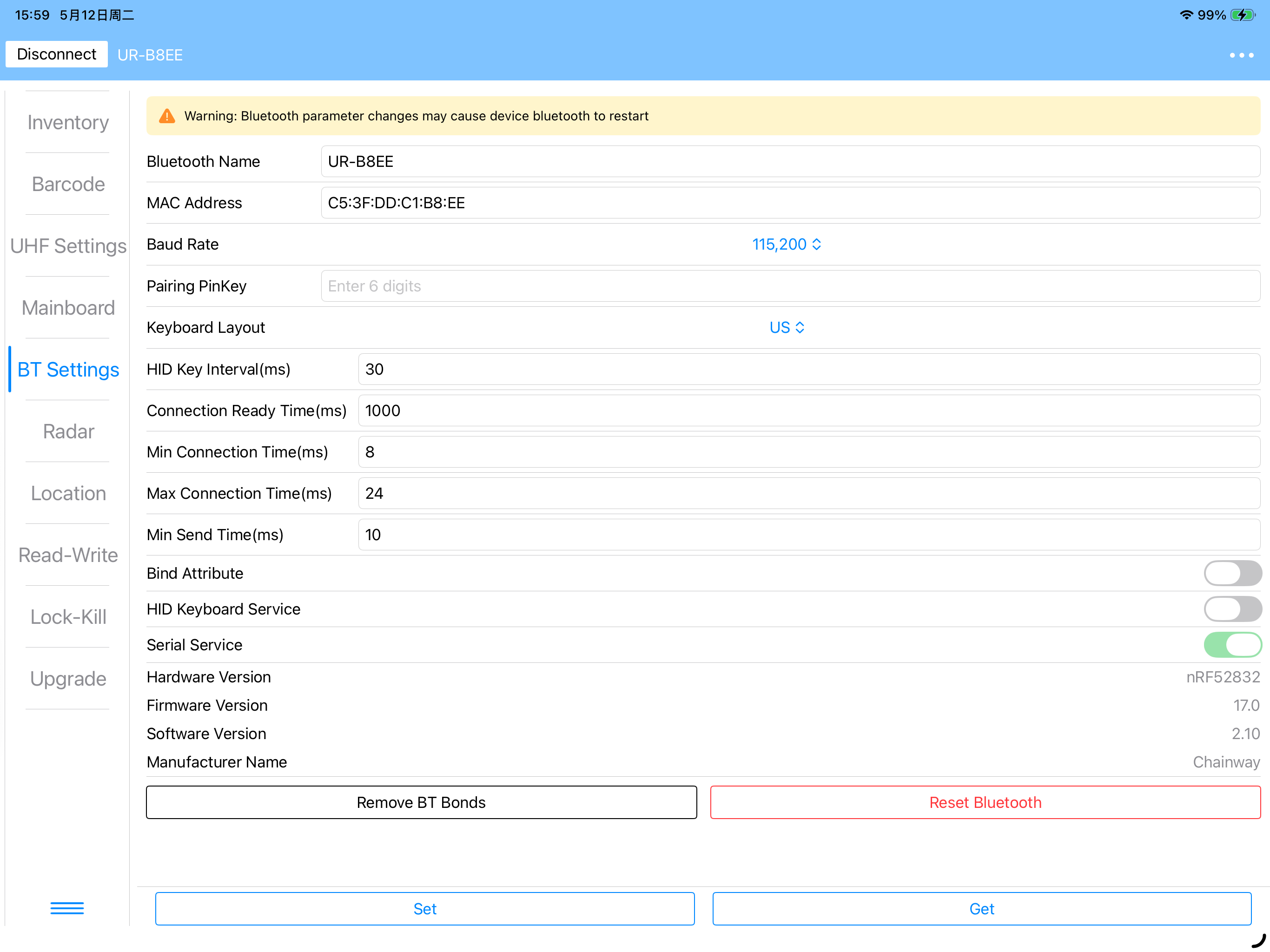The height and width of the screenshot is (952, 1270).
Task: Go to the Location tab
Action: pyautogui.click(x=68, y=493)
